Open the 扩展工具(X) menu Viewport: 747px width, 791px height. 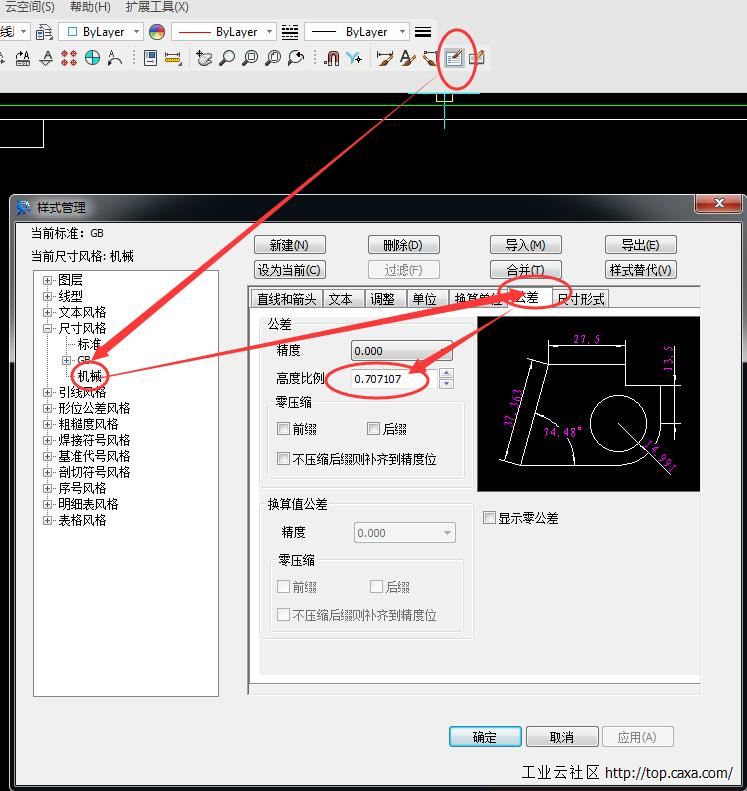click(x=157, y=7)
